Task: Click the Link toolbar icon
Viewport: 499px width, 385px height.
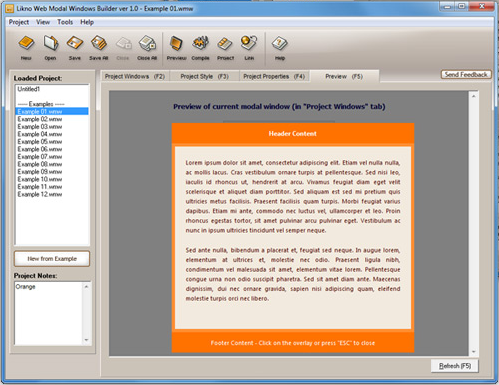Action: (249, 48)
